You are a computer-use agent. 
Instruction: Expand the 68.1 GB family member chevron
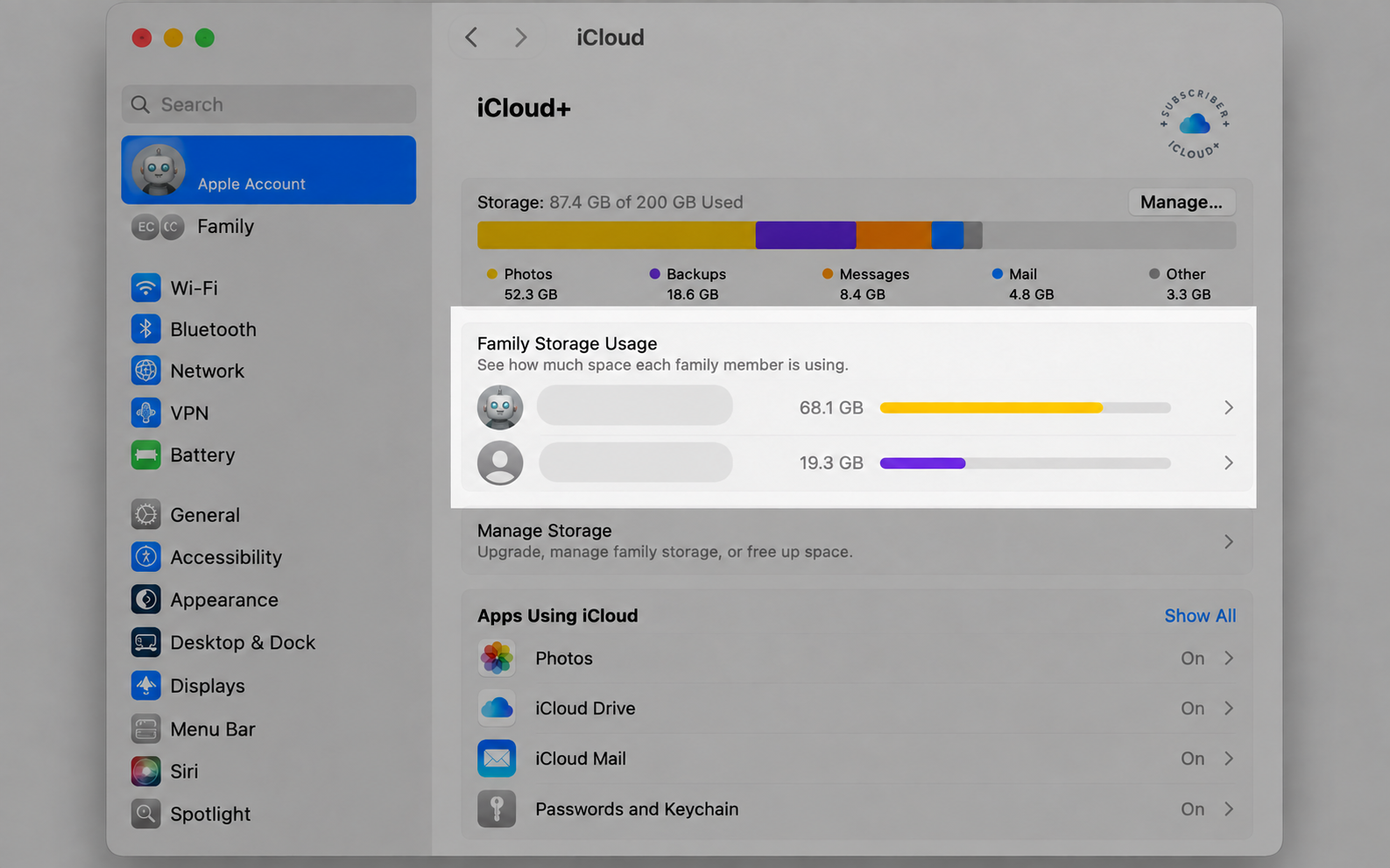click(1229, 407)
